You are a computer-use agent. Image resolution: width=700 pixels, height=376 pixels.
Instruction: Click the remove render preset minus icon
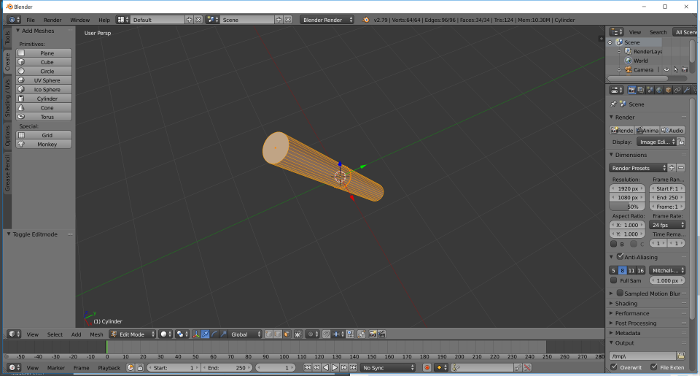681,167
